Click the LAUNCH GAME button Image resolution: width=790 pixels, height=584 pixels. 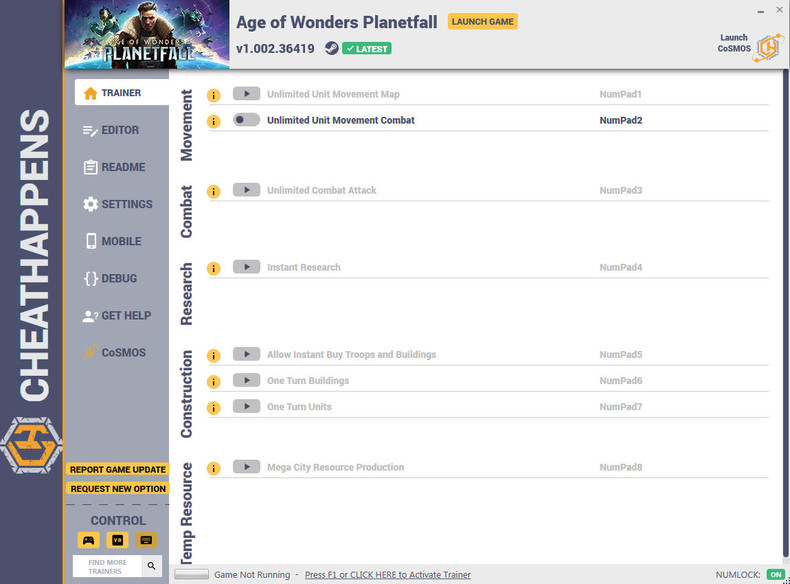(x=483, y=22)
